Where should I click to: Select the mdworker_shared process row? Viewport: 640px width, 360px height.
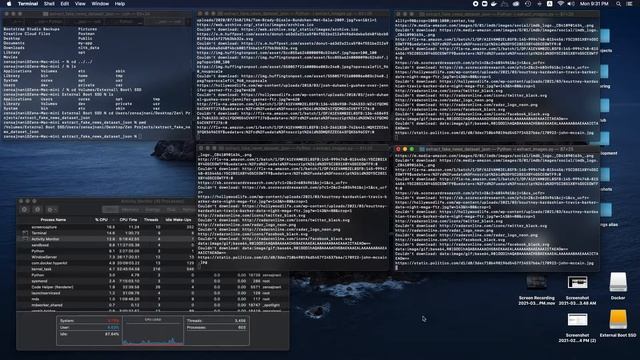[153, 305]
